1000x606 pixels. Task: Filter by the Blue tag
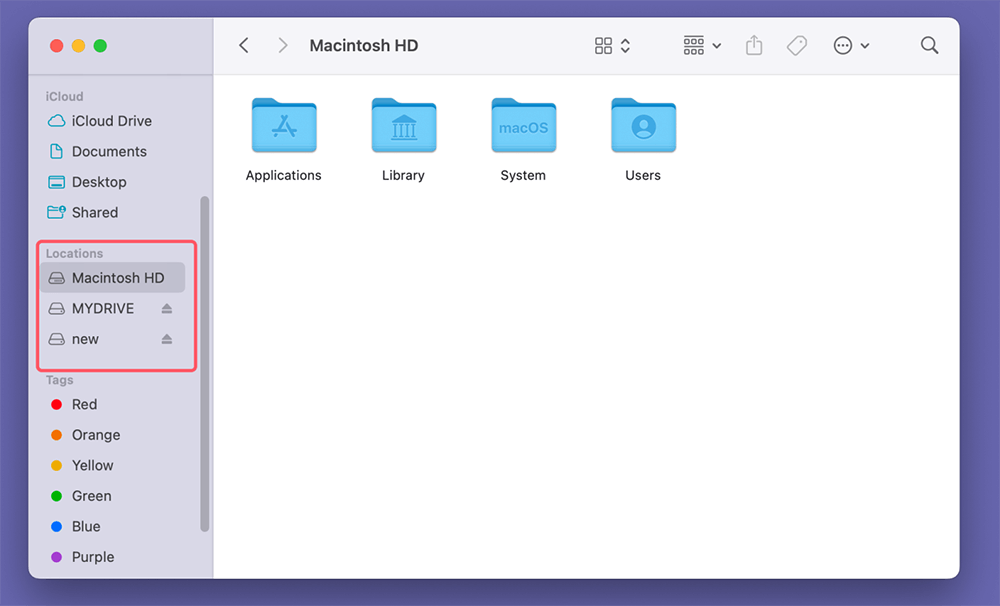pos(113,527)
